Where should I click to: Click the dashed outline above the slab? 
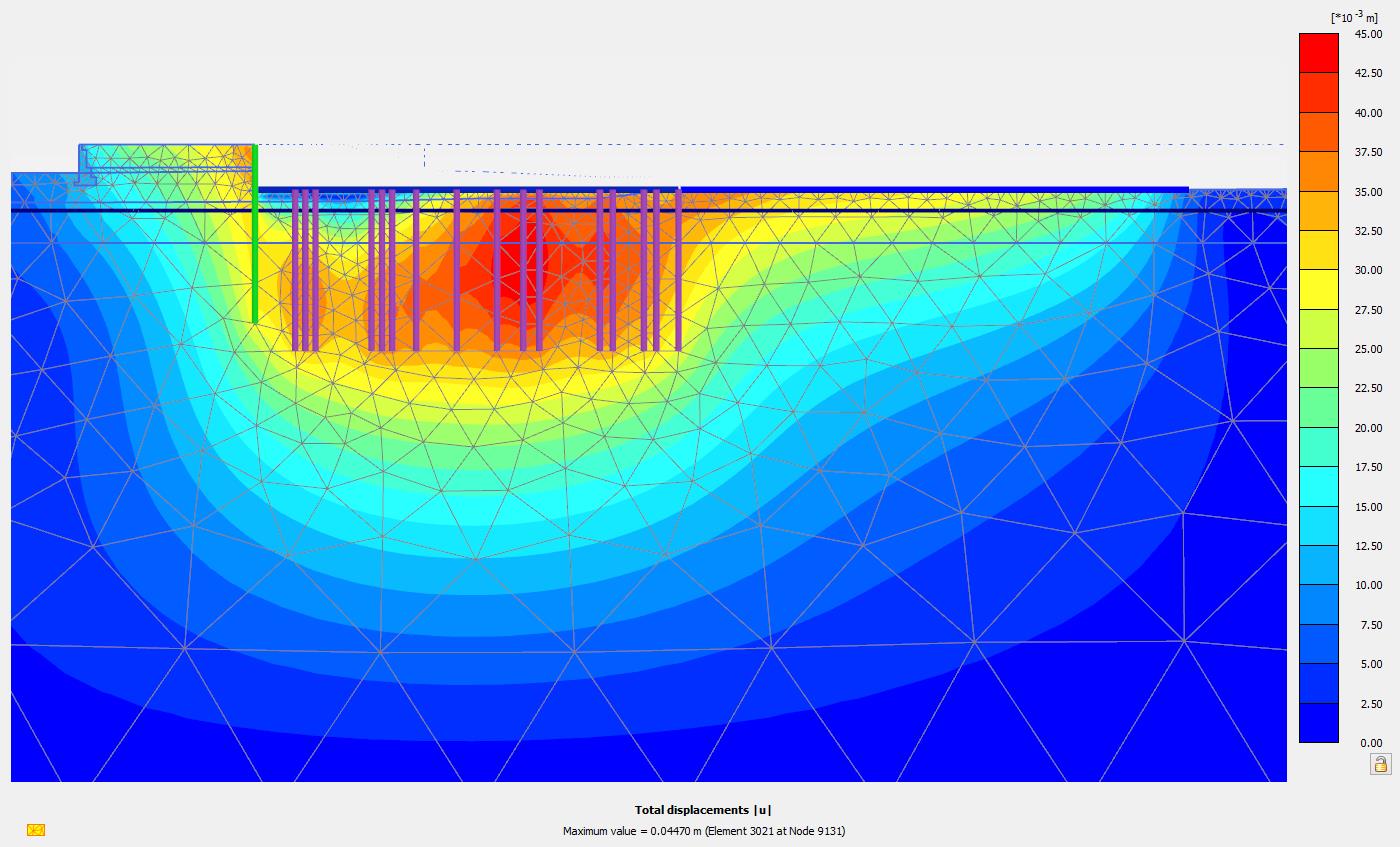(x=850, y=145)
